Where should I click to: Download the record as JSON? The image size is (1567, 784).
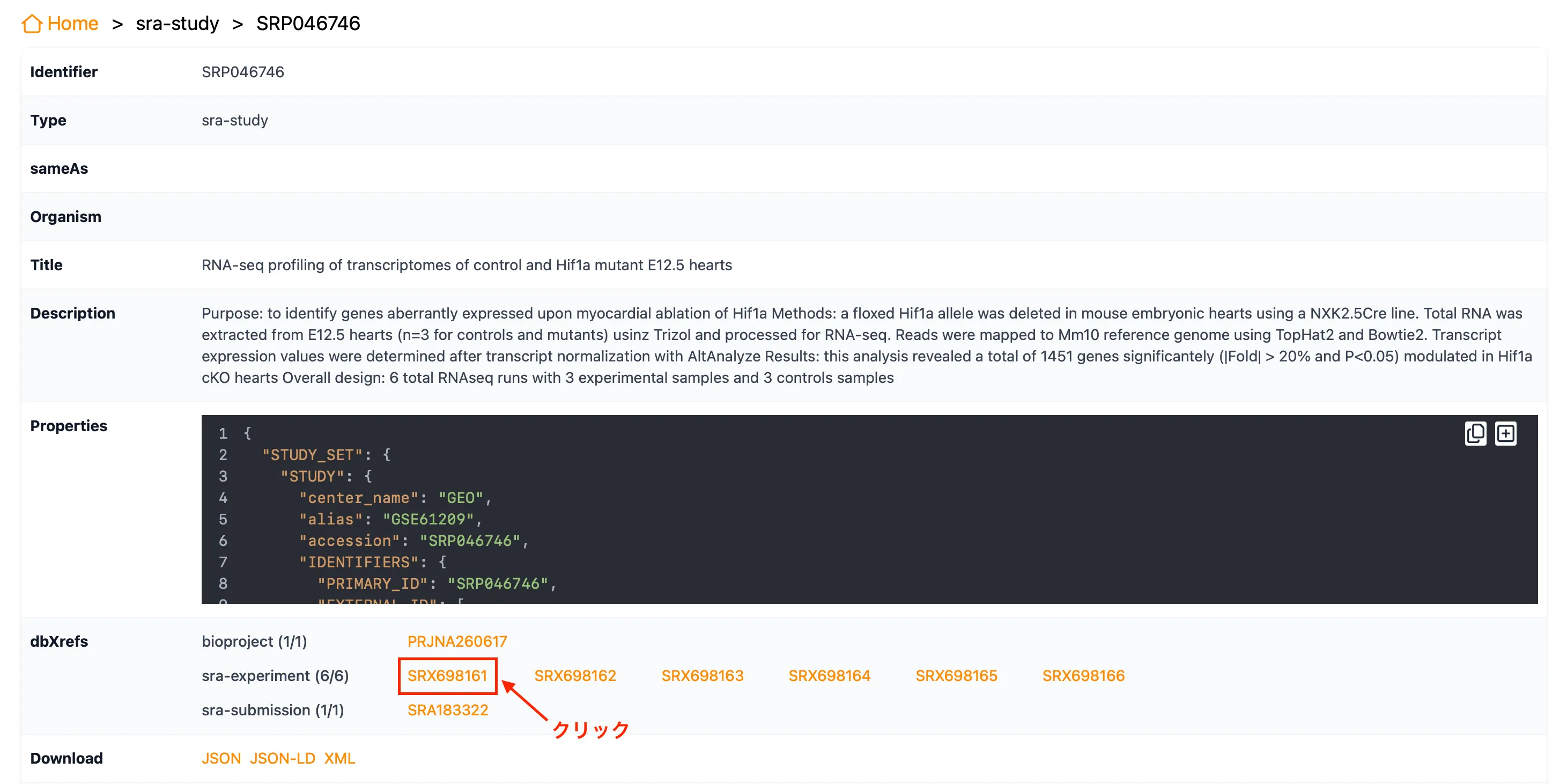click(x=221, y=758)
